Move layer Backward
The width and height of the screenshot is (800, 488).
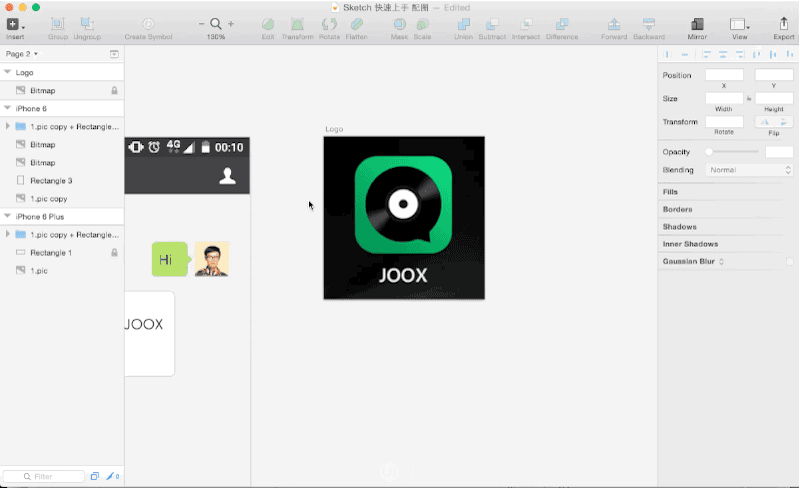pos(648,24)
